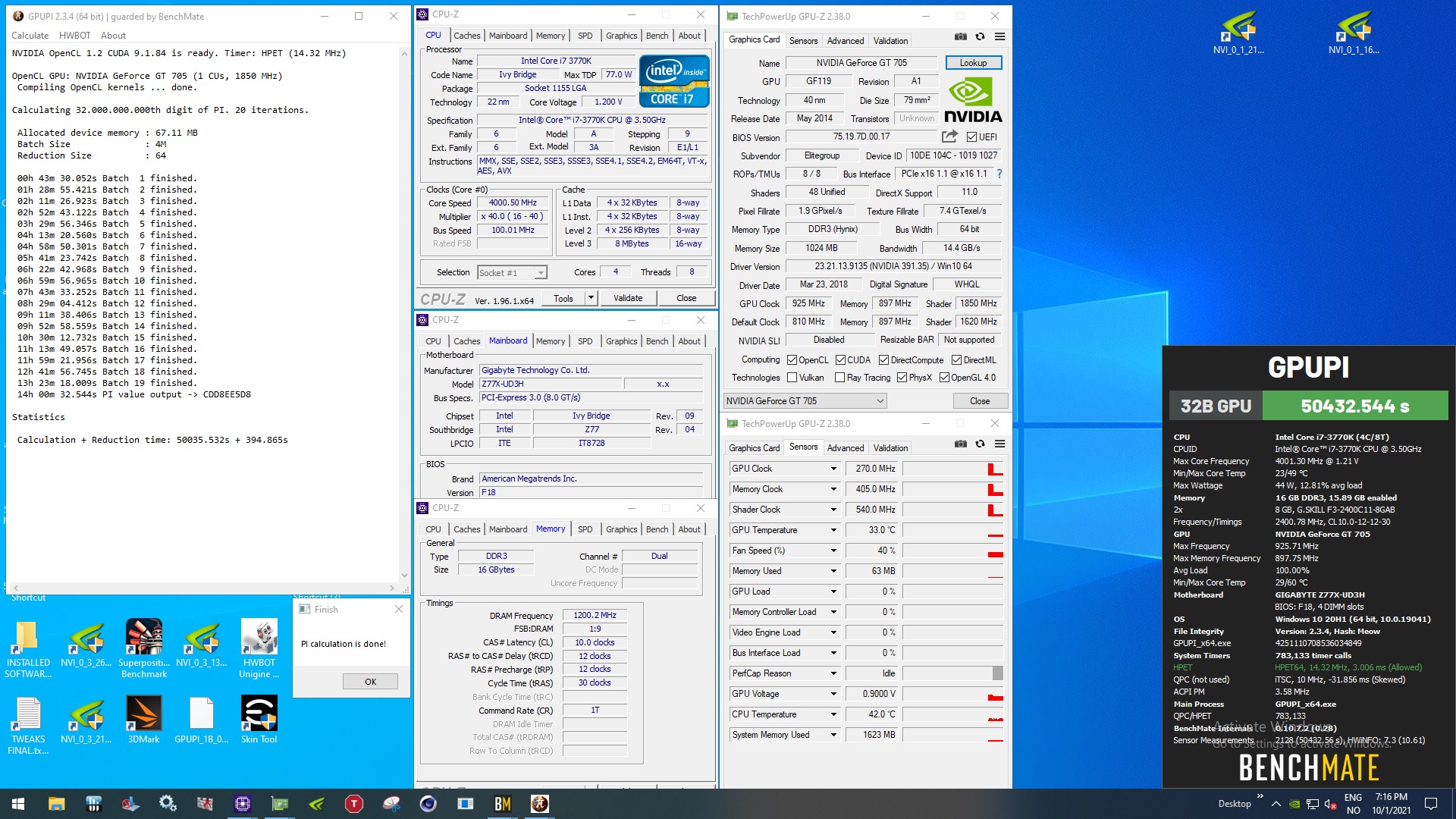The width and height of the screenshot is (1456, 819).
Task: Open File Explorer from the taskbar
Action: 56,804
